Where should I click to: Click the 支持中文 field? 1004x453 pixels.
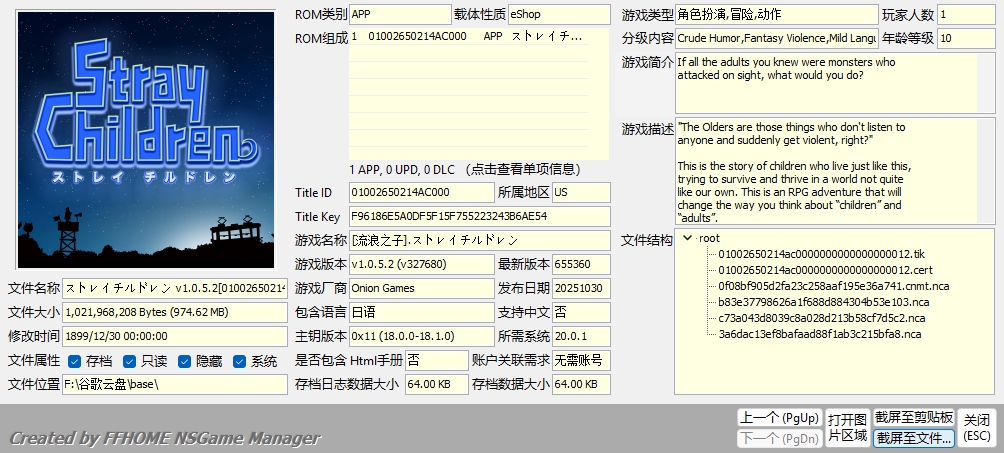pyautogui.click(x=581, y=313)
